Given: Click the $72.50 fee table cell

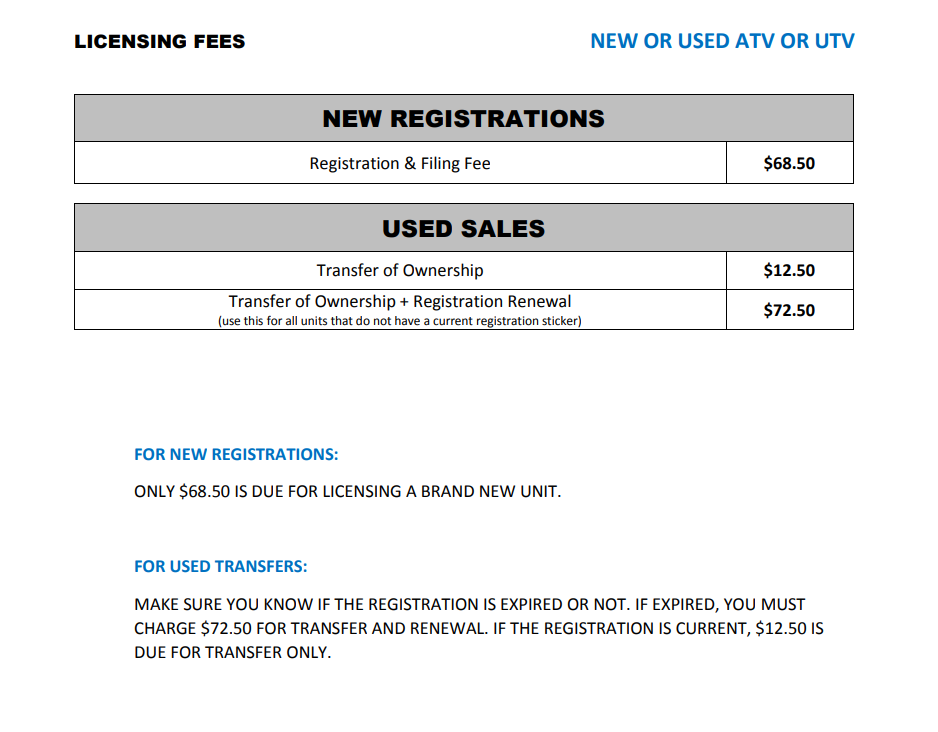Looking at the screenshot, I should tap(789, 310).
